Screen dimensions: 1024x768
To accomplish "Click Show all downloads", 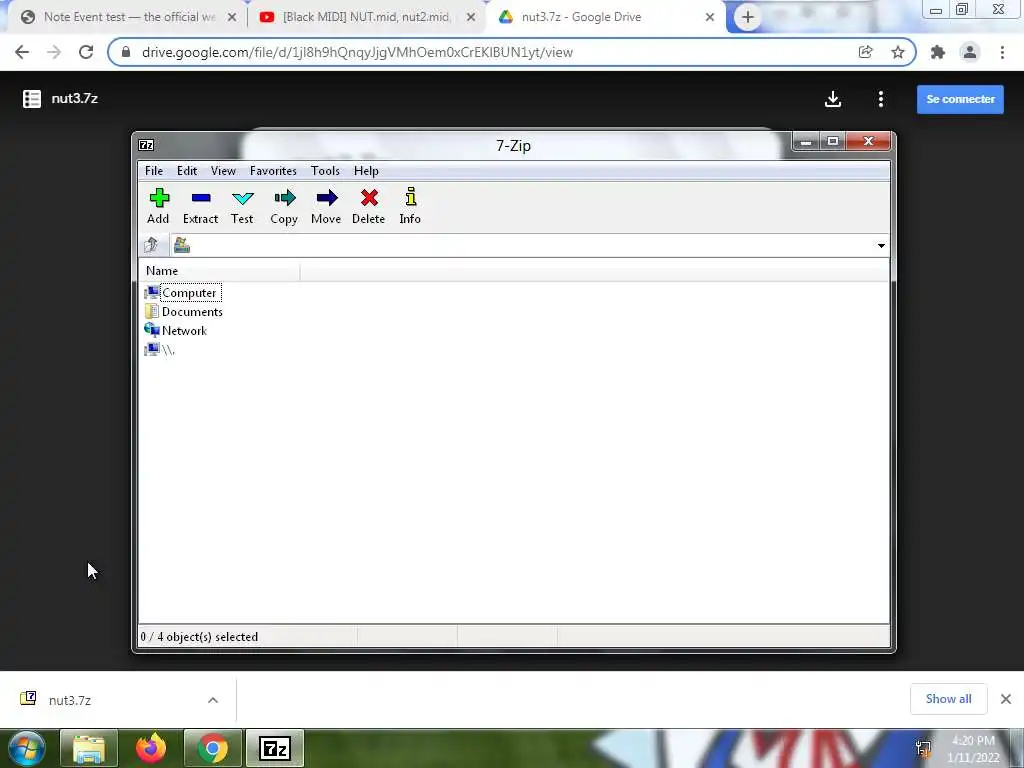I will (948, 699).
